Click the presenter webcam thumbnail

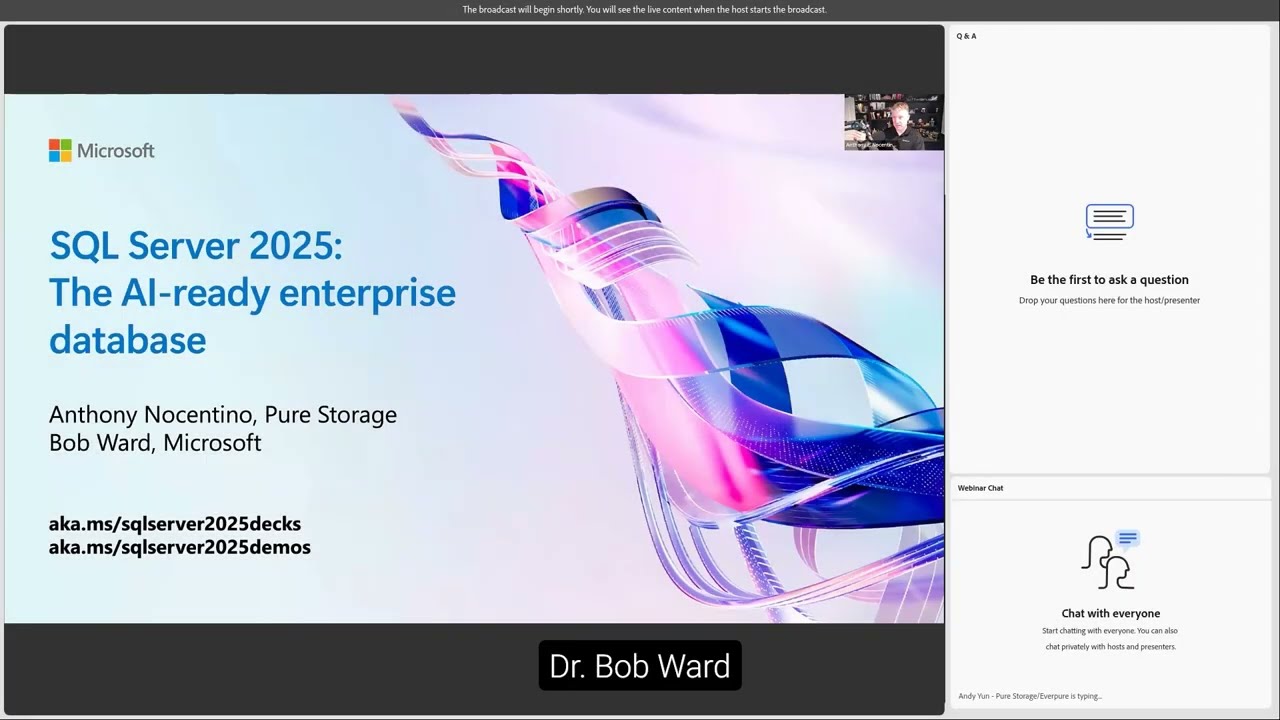pos(893,123)
